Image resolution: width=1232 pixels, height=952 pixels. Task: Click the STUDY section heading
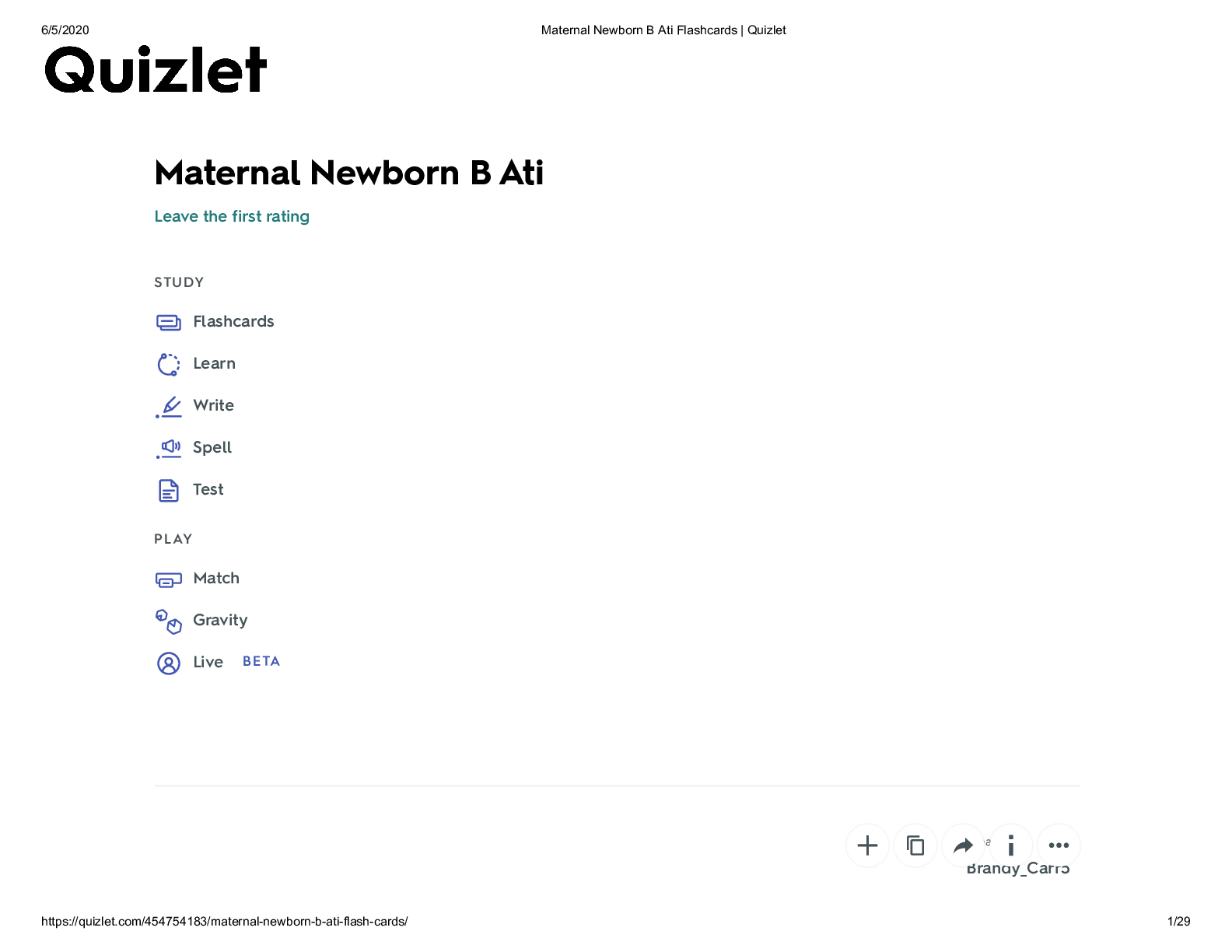pyautogui.click(x=178, y=282)
